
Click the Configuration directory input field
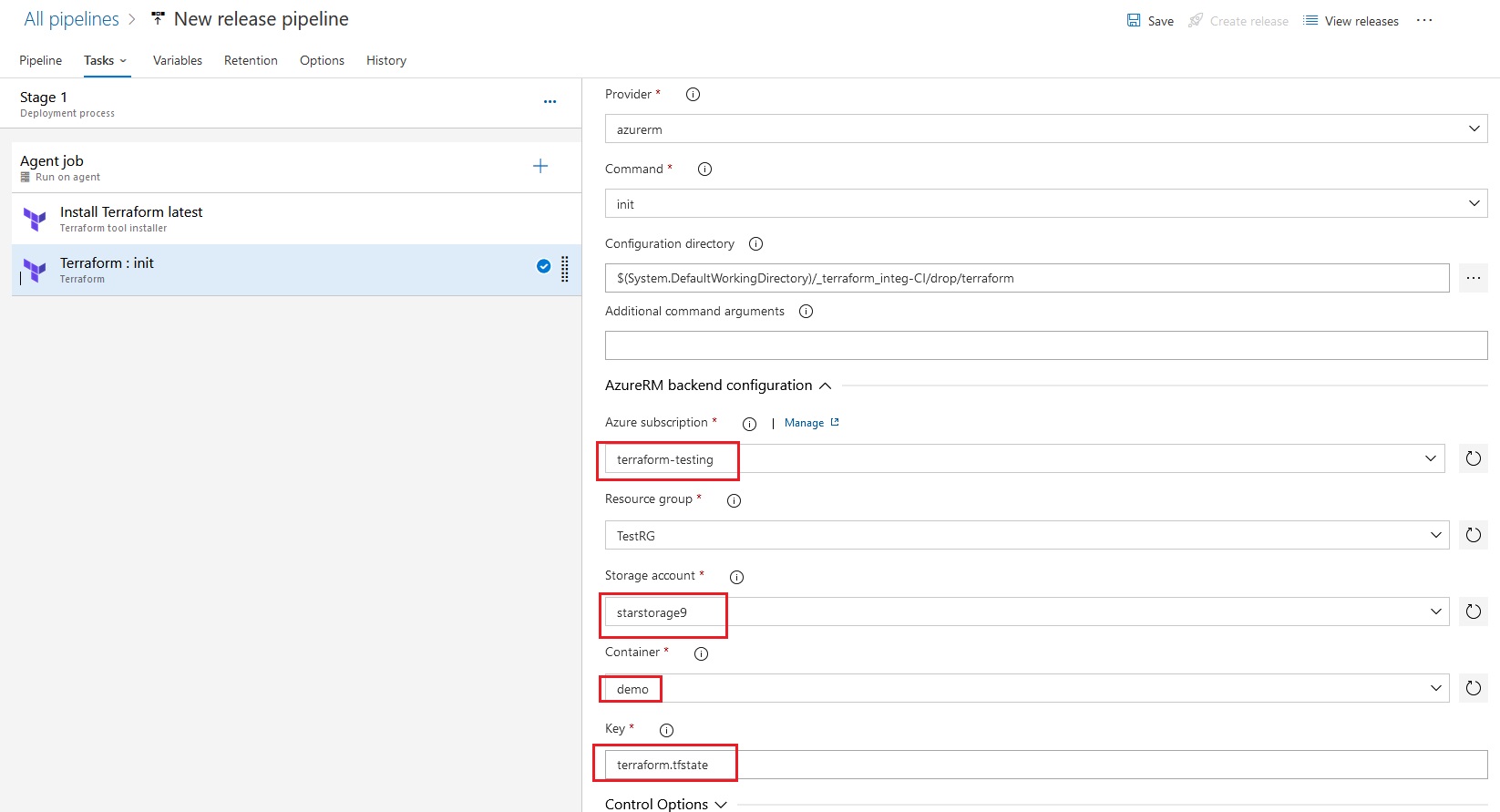point(1027,278)
